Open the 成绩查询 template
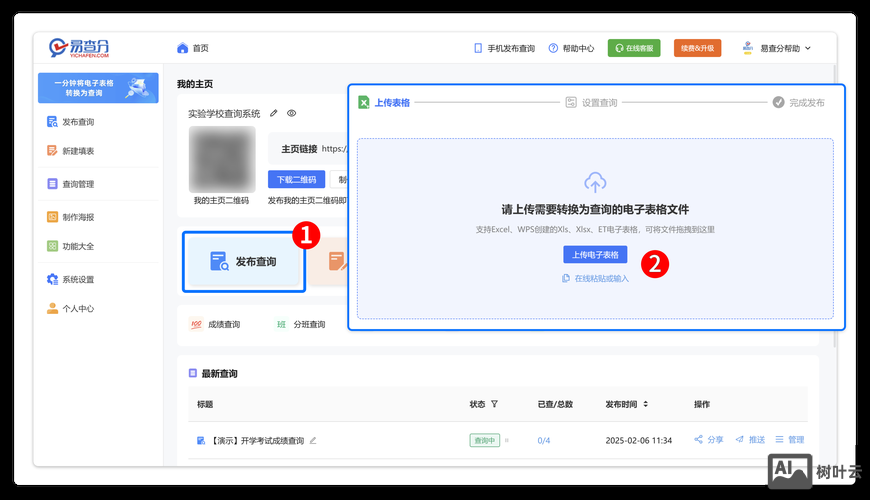Image resolution: width=870 pixels, height=500 pixels. click(215, 324)
